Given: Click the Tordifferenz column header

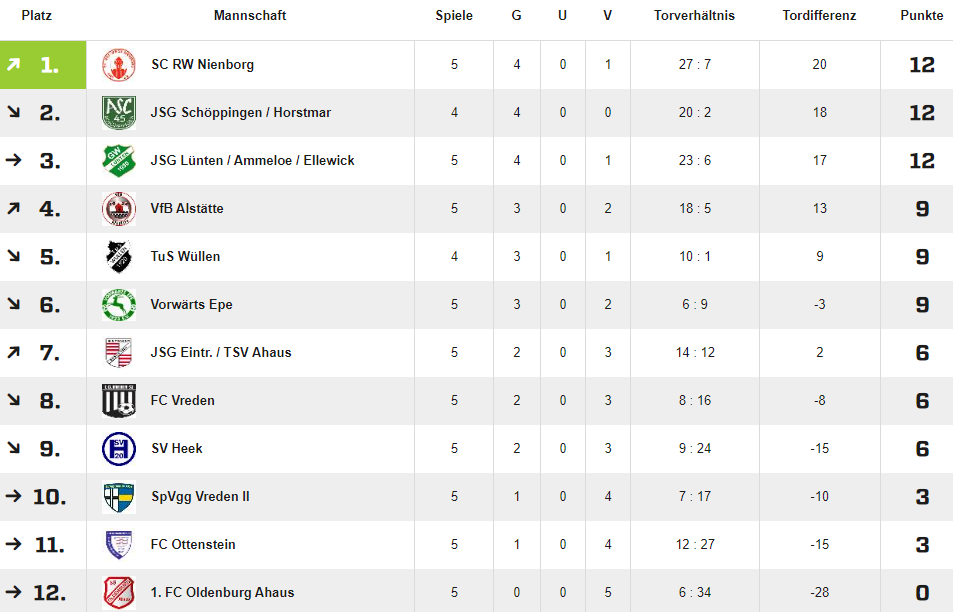Looking at the screenshot, I should pyautogui.click(x=819, y=16).
